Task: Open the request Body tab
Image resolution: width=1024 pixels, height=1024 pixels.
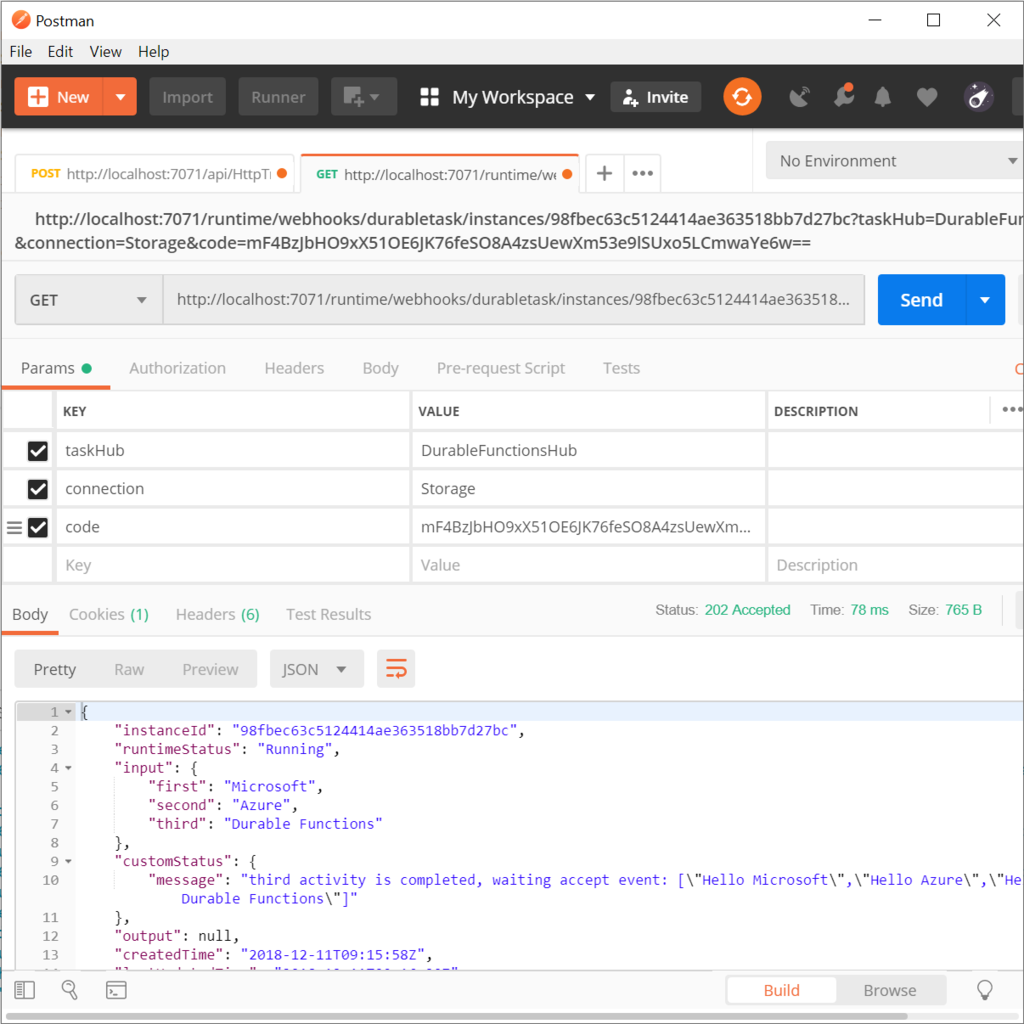Action: coord(380,368)
